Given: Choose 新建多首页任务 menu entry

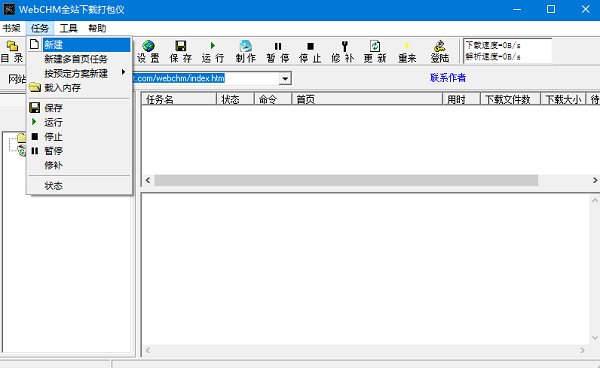Looking at the screenshot, I should pos(79,59).
